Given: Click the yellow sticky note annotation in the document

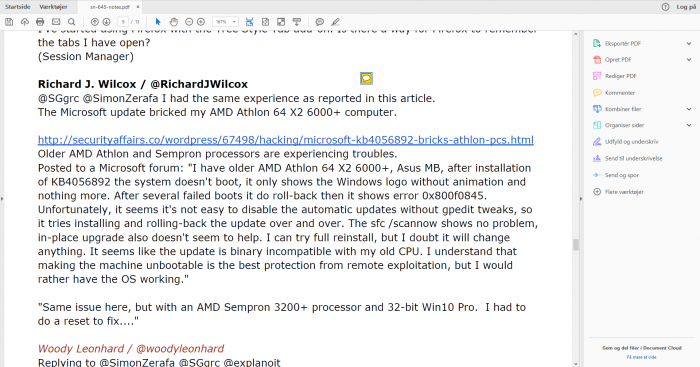Looking at the screenshot, I should [366, 79].
